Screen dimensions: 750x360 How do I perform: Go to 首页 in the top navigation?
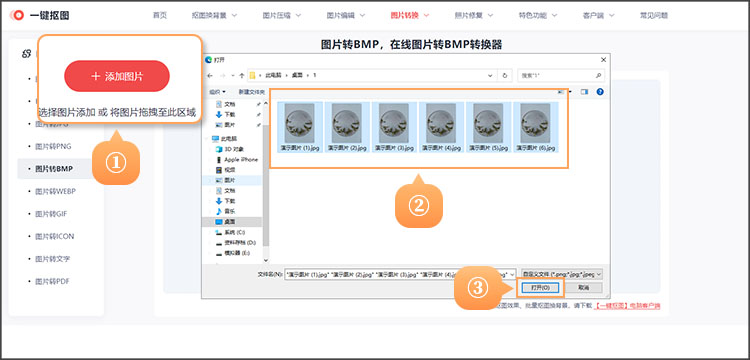pos(160,15)
